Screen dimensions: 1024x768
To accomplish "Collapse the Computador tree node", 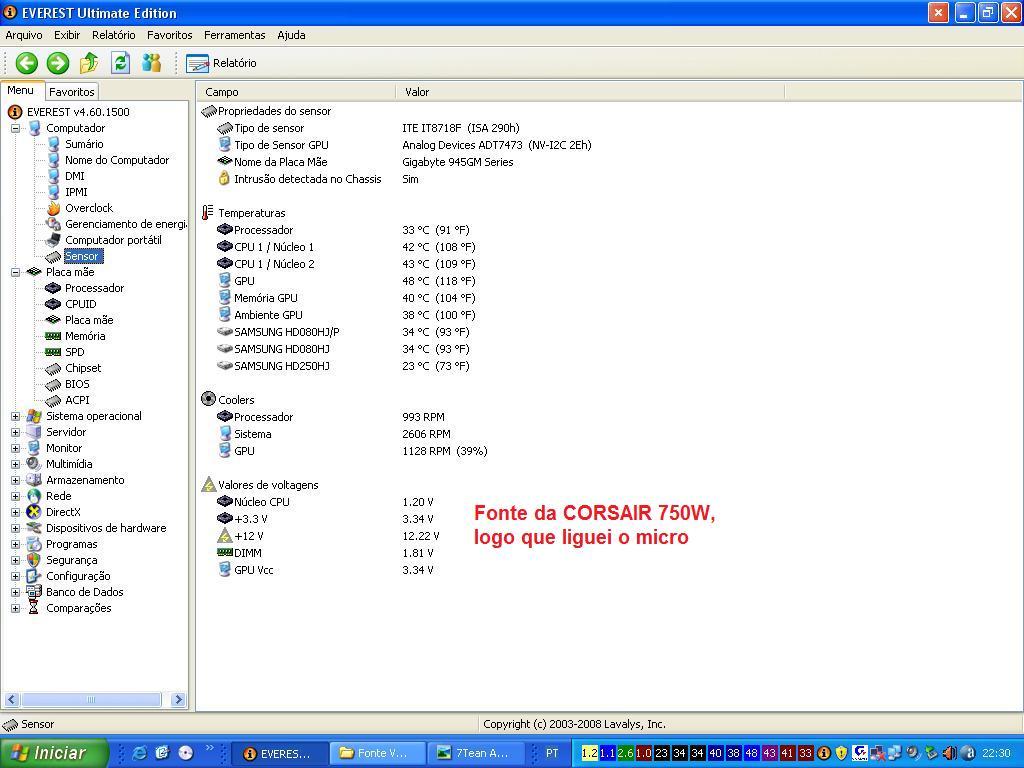I will [16, 128].
